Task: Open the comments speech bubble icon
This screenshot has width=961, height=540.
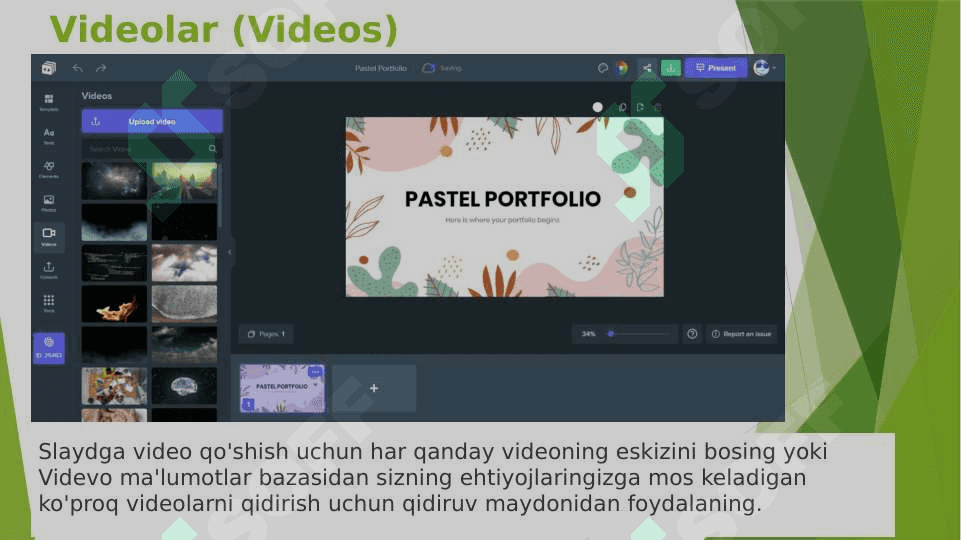Action: click(x=602, y=68)
